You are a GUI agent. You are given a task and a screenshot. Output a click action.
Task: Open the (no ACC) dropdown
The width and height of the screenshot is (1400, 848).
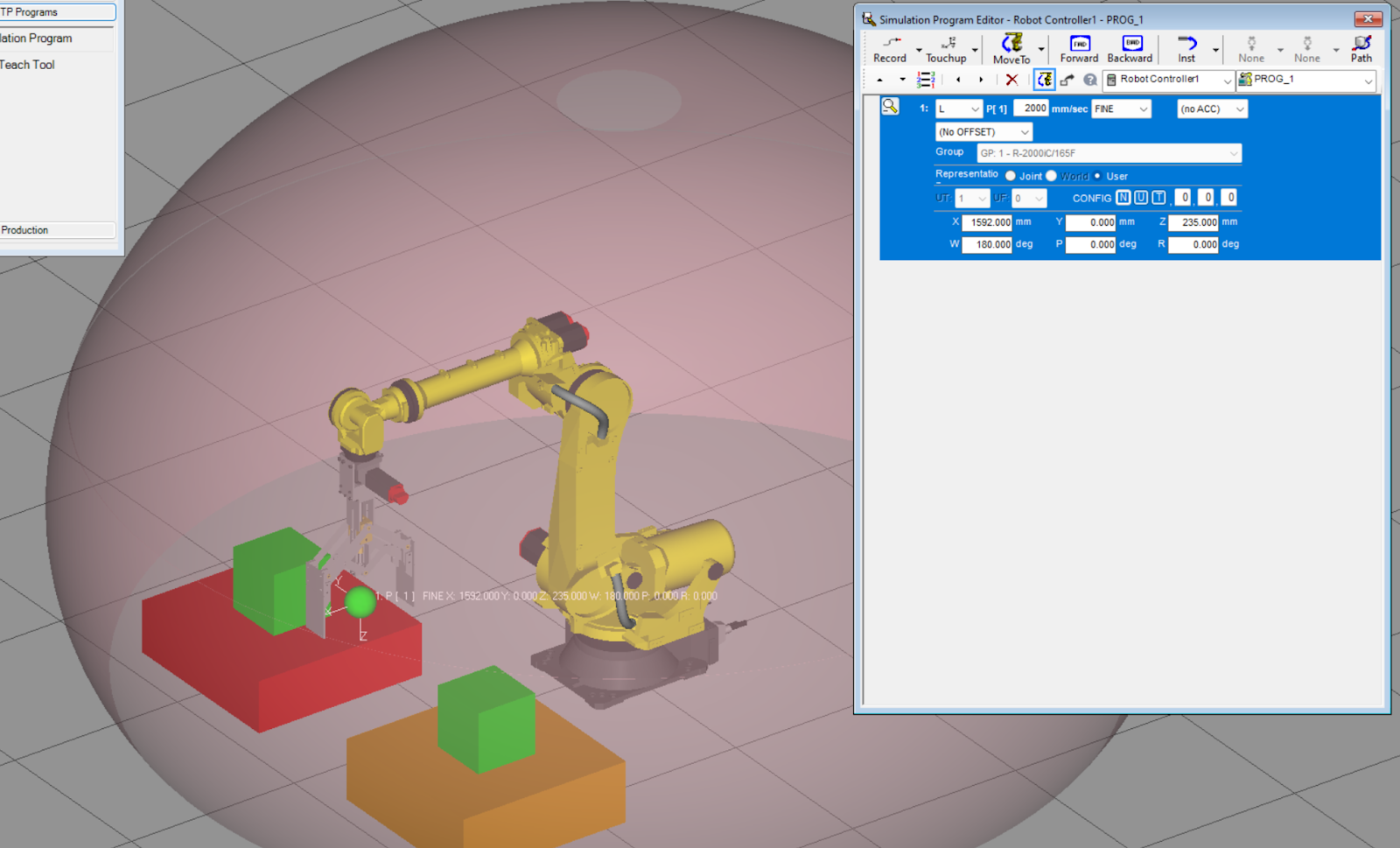tap(1212, 109)
